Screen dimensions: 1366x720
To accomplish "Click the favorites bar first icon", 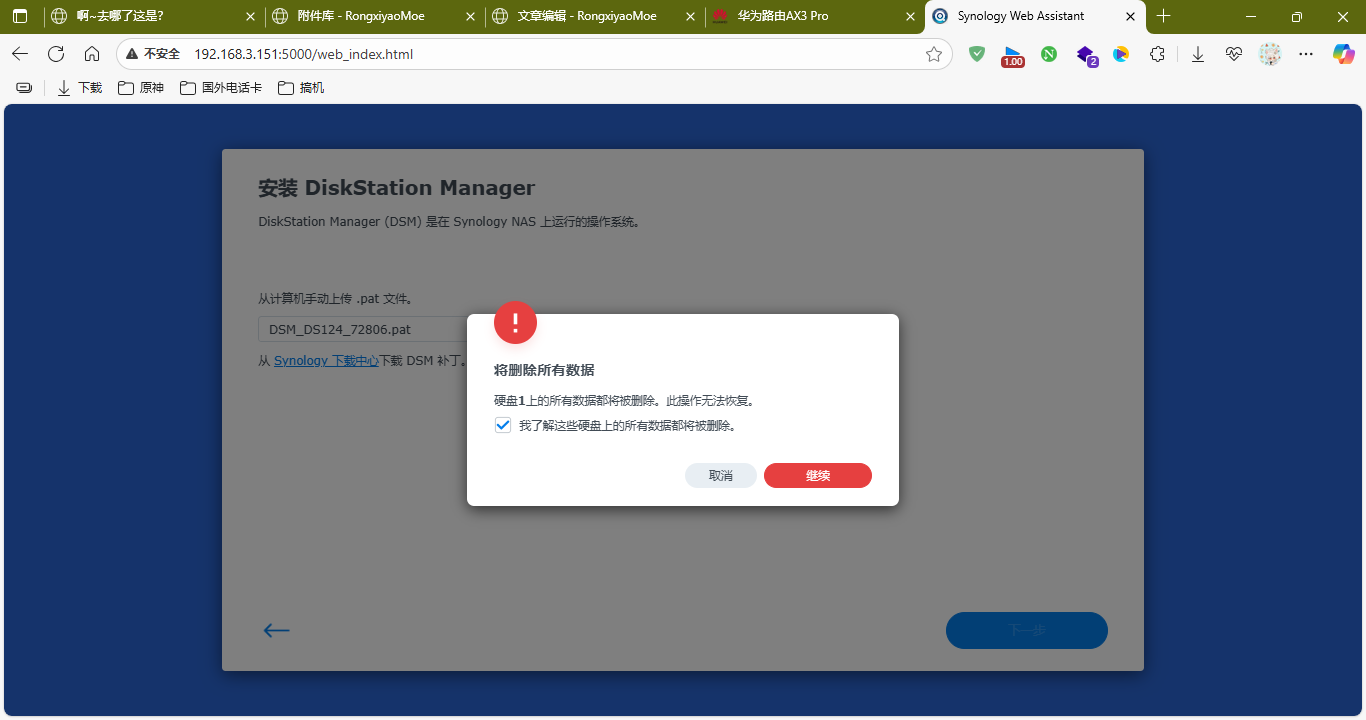I will (24, 88).
